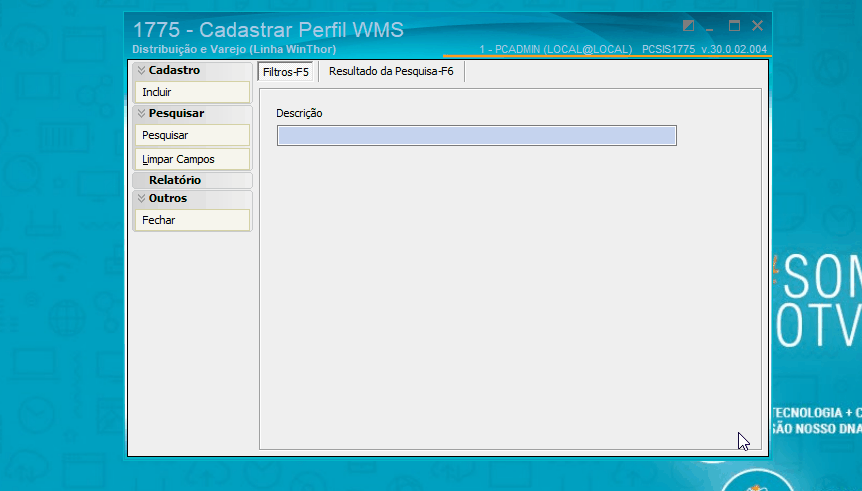Collapse the Cadastro section
Screen dimensions: 862x491
(x=192, y=70)
